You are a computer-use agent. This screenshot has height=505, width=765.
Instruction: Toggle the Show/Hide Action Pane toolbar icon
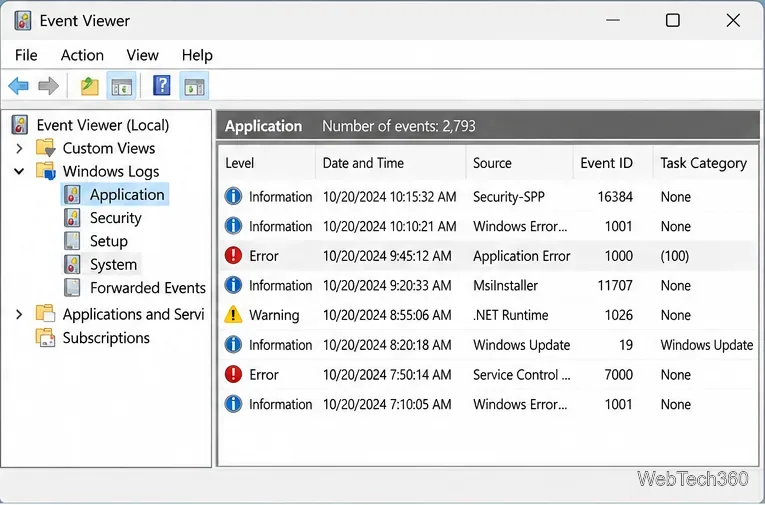(x=194, y=86)
